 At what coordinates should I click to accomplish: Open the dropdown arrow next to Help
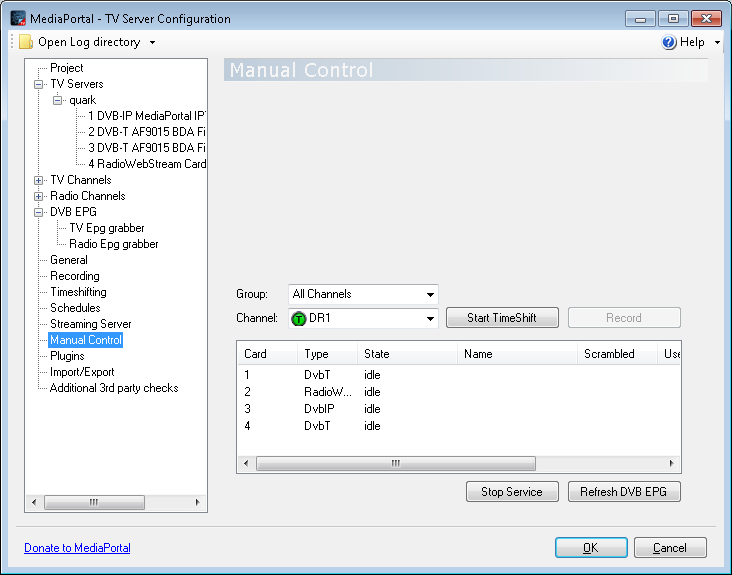(717, 42)
